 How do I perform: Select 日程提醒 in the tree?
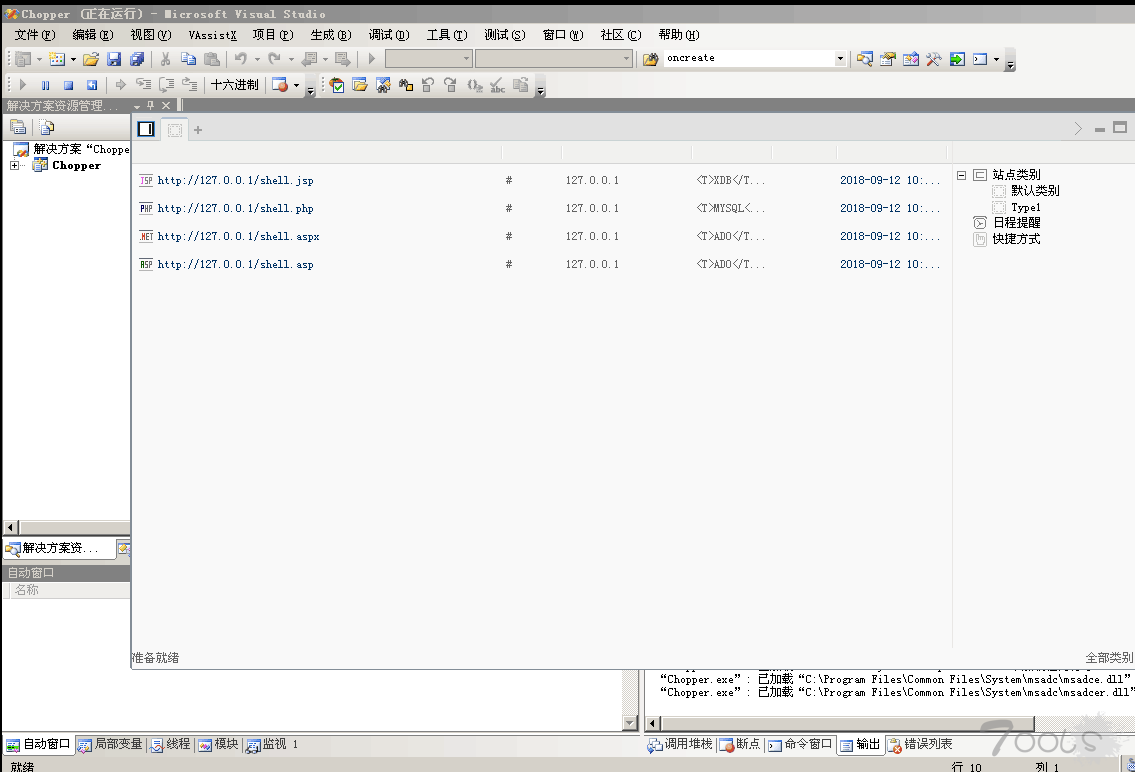click(x=1016, y=223)
